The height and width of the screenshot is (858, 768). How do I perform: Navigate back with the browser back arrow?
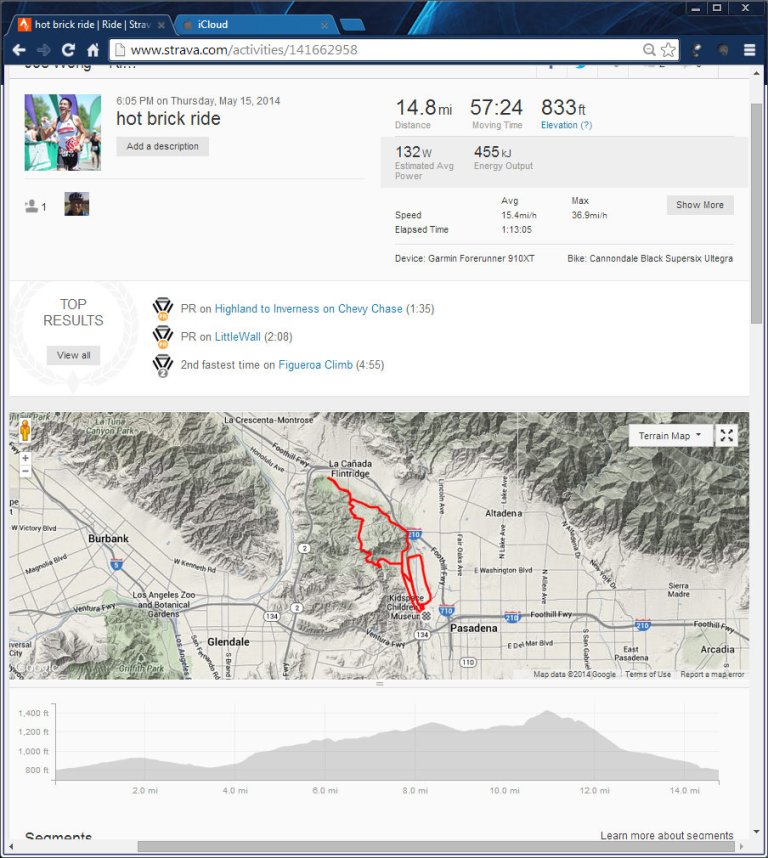[19, 49]
